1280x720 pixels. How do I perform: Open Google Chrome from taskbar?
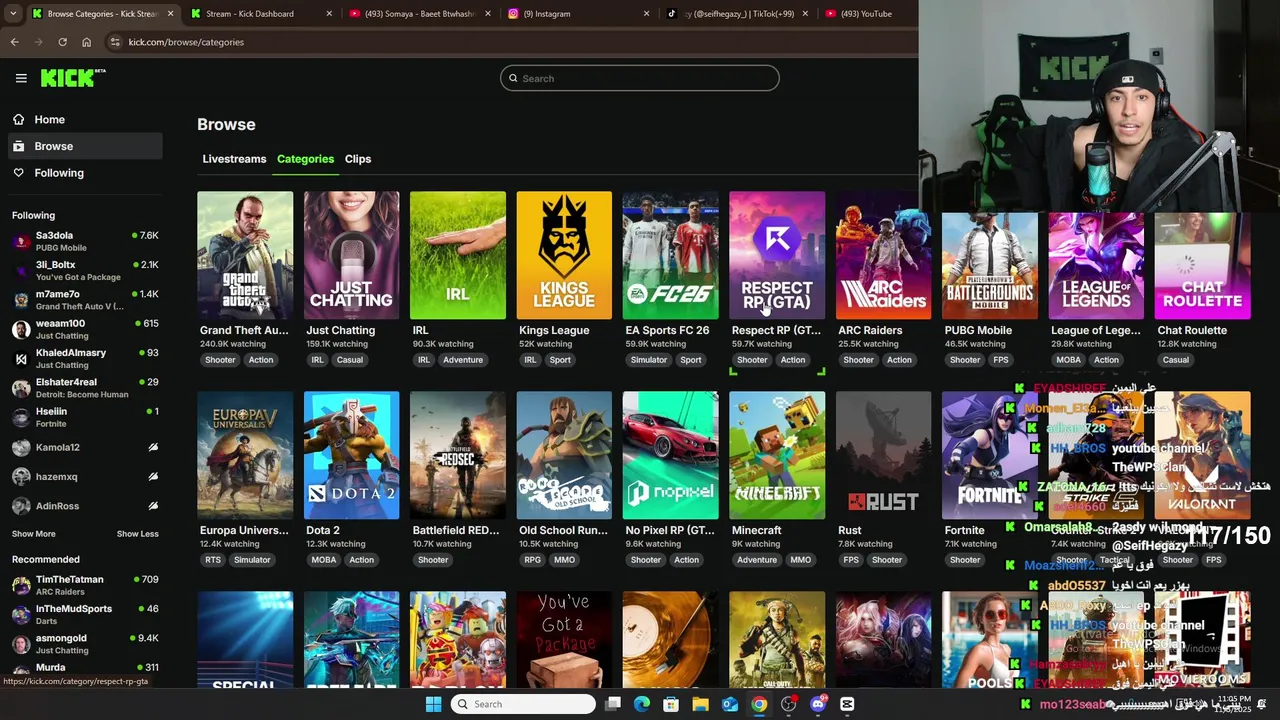point(760,704)
